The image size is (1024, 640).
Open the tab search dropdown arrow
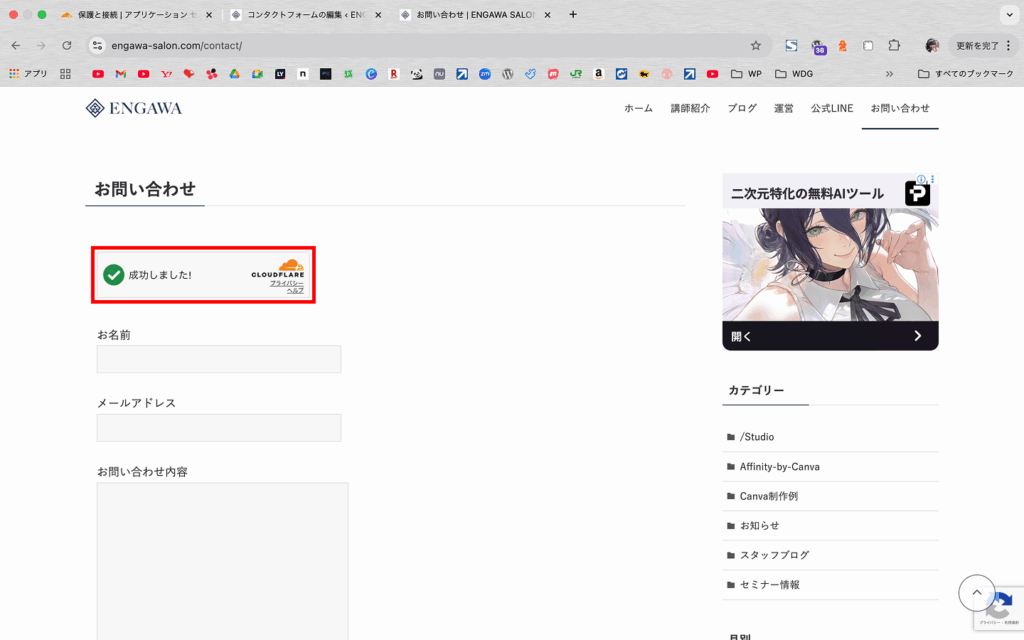pos(1007,15)
